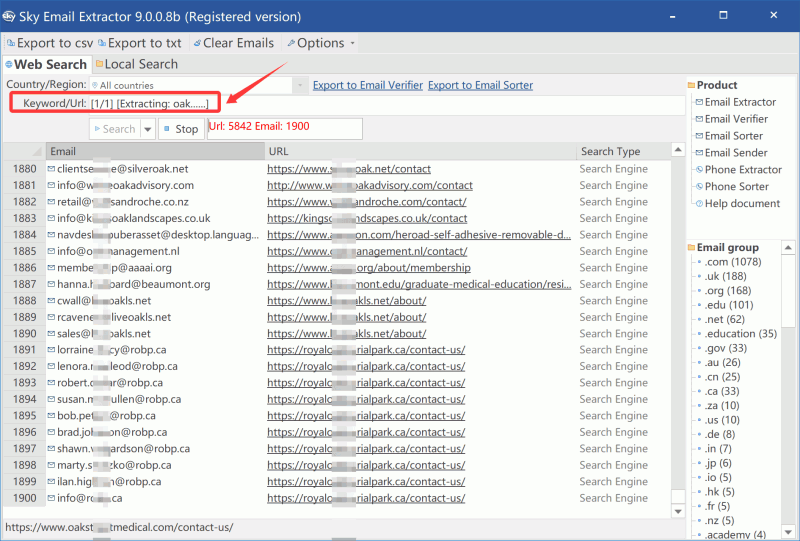Open the Search button dropdown arrow
This screenshot has width=800, height=541.
coord(147,129)
